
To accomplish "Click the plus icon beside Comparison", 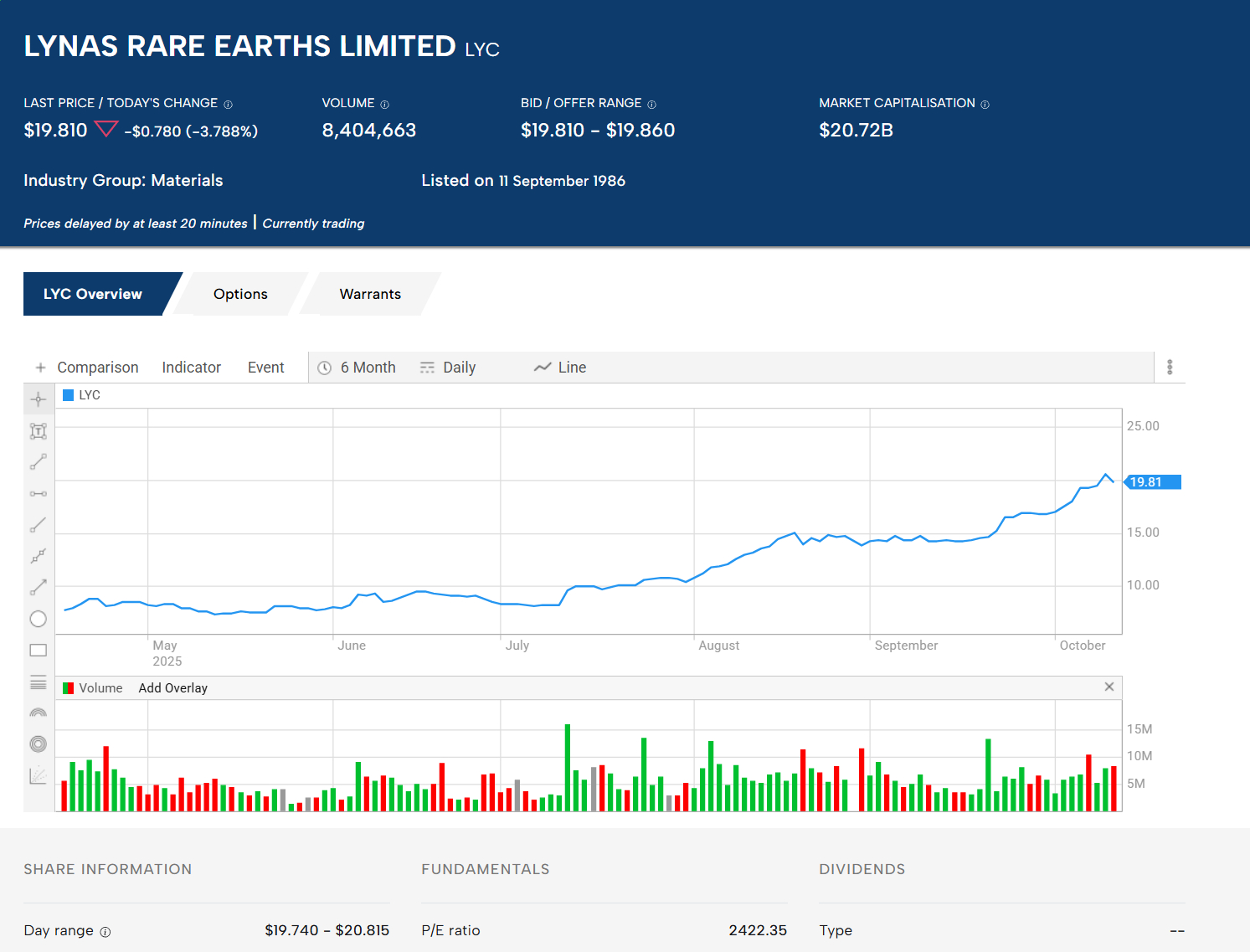I will (x=40, y=368).
